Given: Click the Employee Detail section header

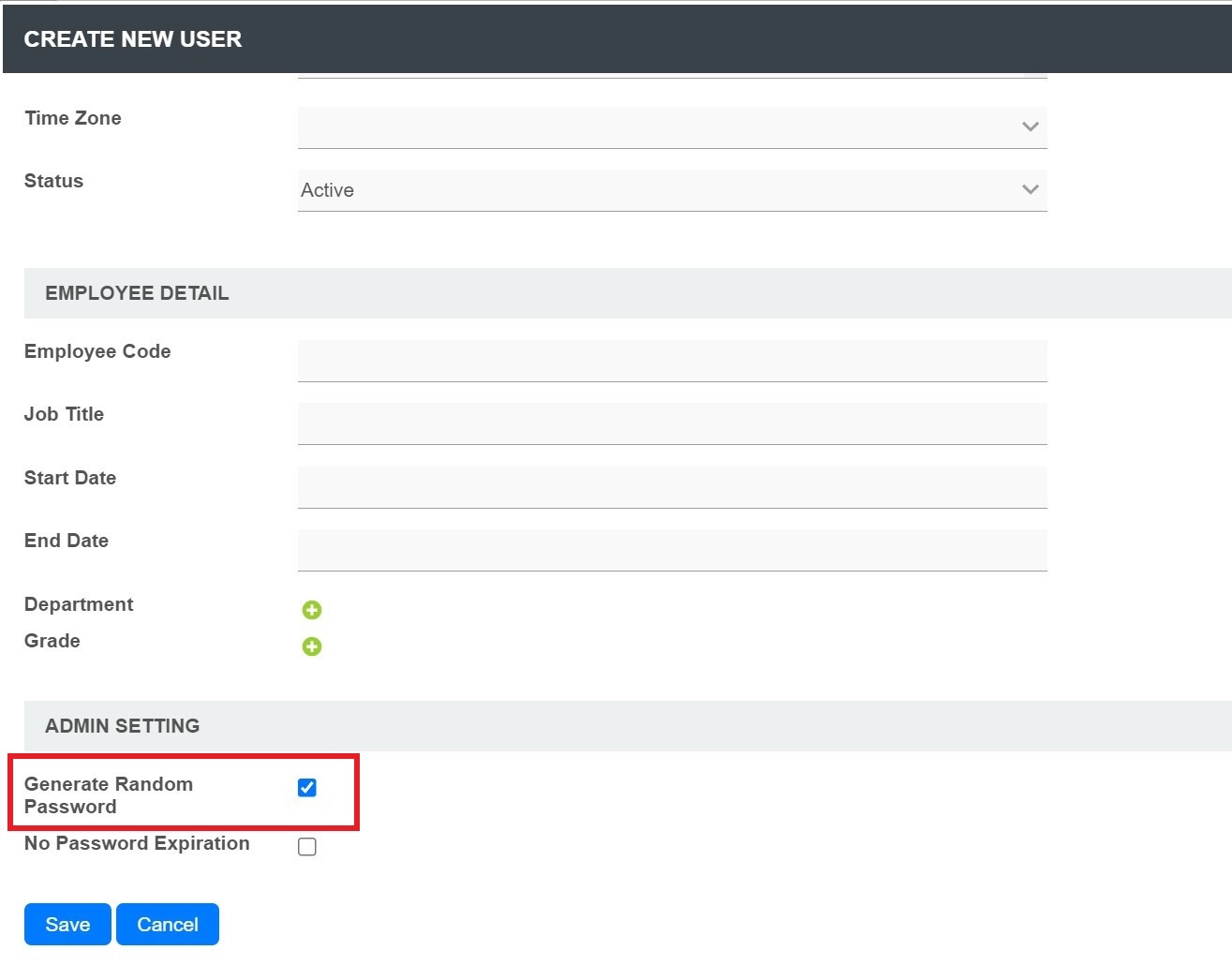Looking at the screenshot, I should click(x=137, y=293).
